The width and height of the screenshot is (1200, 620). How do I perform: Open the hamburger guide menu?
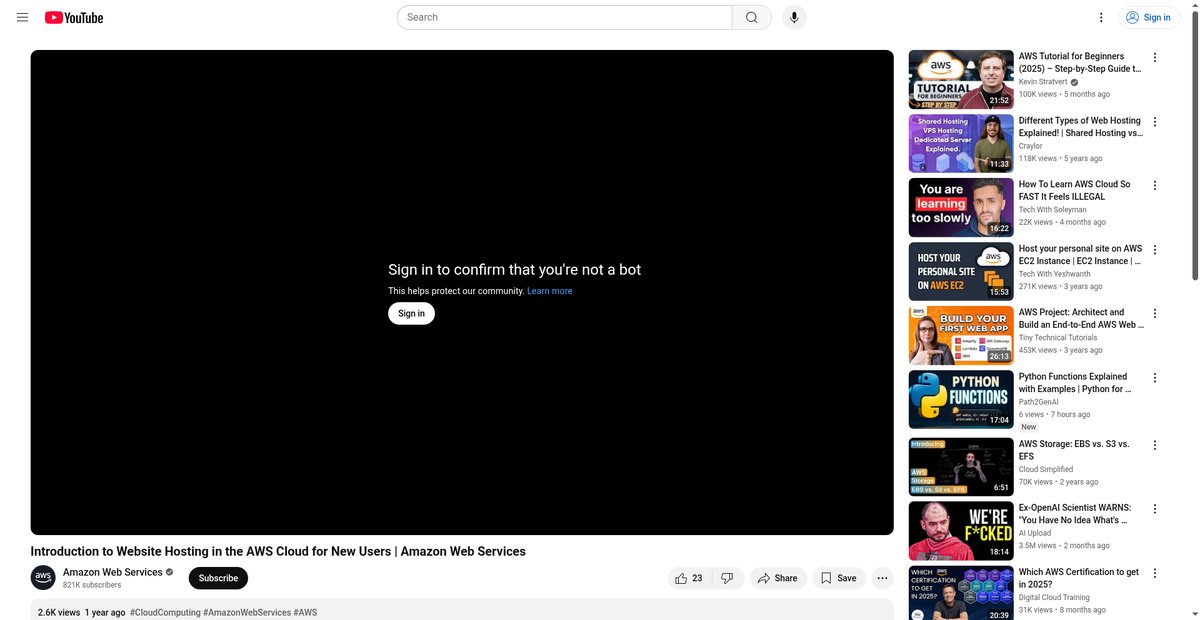coord(23,17)
